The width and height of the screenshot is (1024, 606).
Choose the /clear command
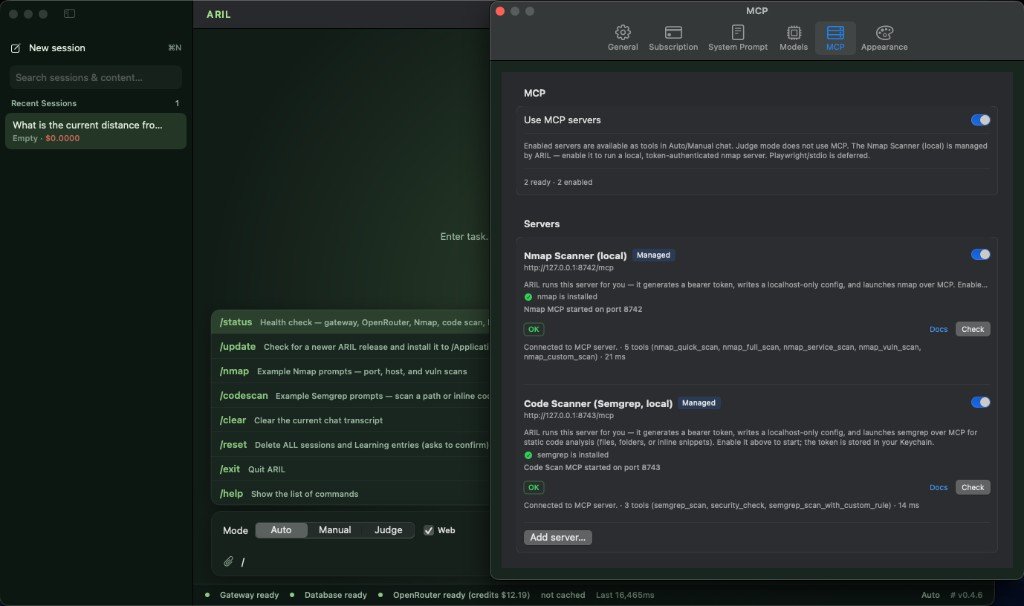click(350, 420)
